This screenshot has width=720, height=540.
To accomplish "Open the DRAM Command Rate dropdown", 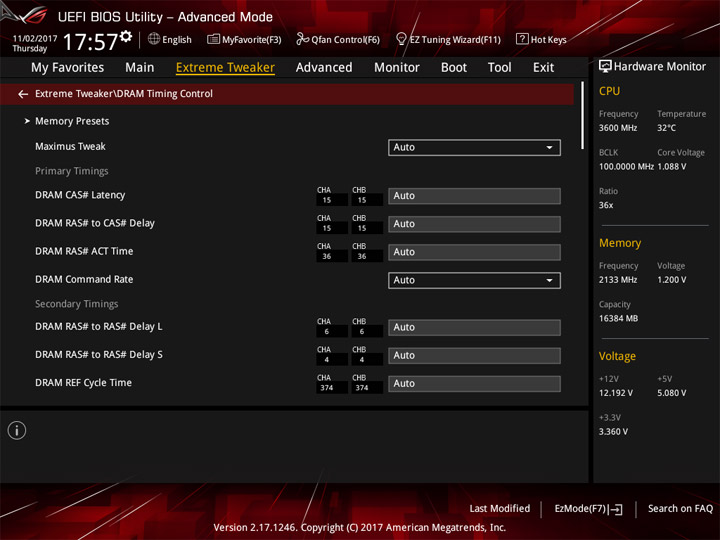I will [x=474, y=280].
